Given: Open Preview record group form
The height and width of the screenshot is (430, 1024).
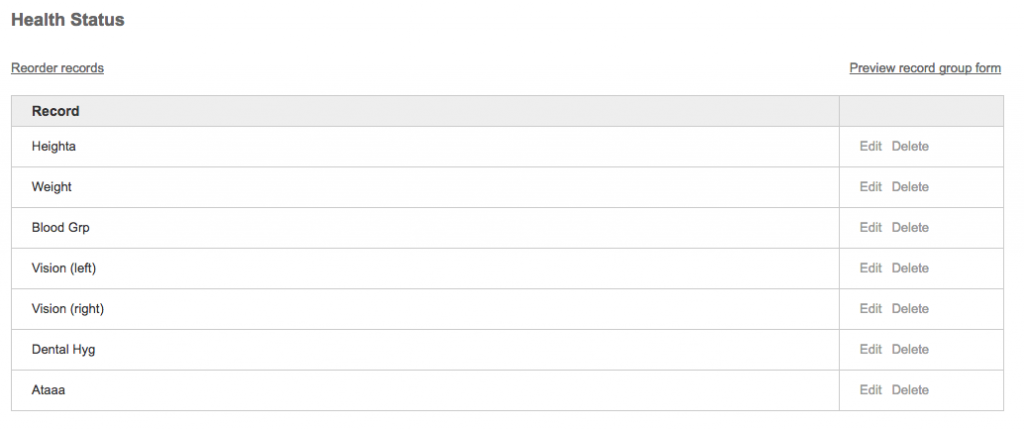Looking at the screenshot, I should 925,68.
